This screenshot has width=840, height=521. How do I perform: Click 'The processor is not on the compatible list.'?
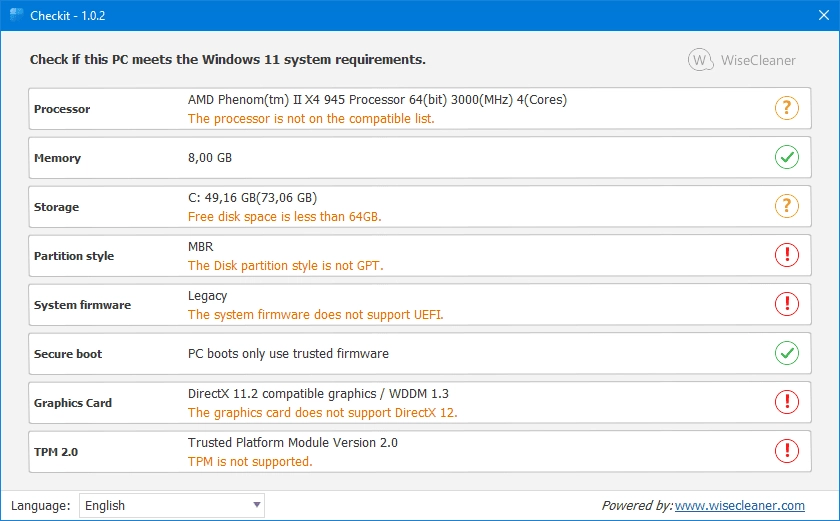coord(311,118)
